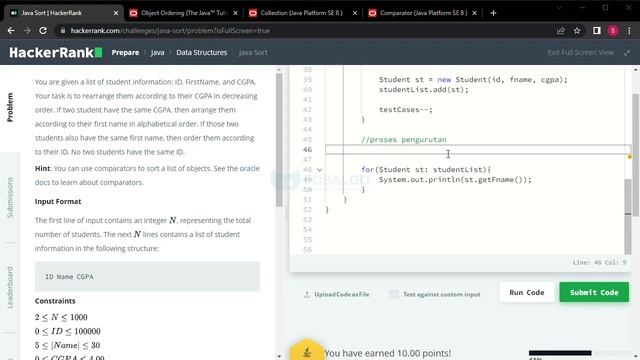The width and height of the screenshot is (640, 360).
Task: Reload the HackerRank page
Action: click(x=43, y=31)
